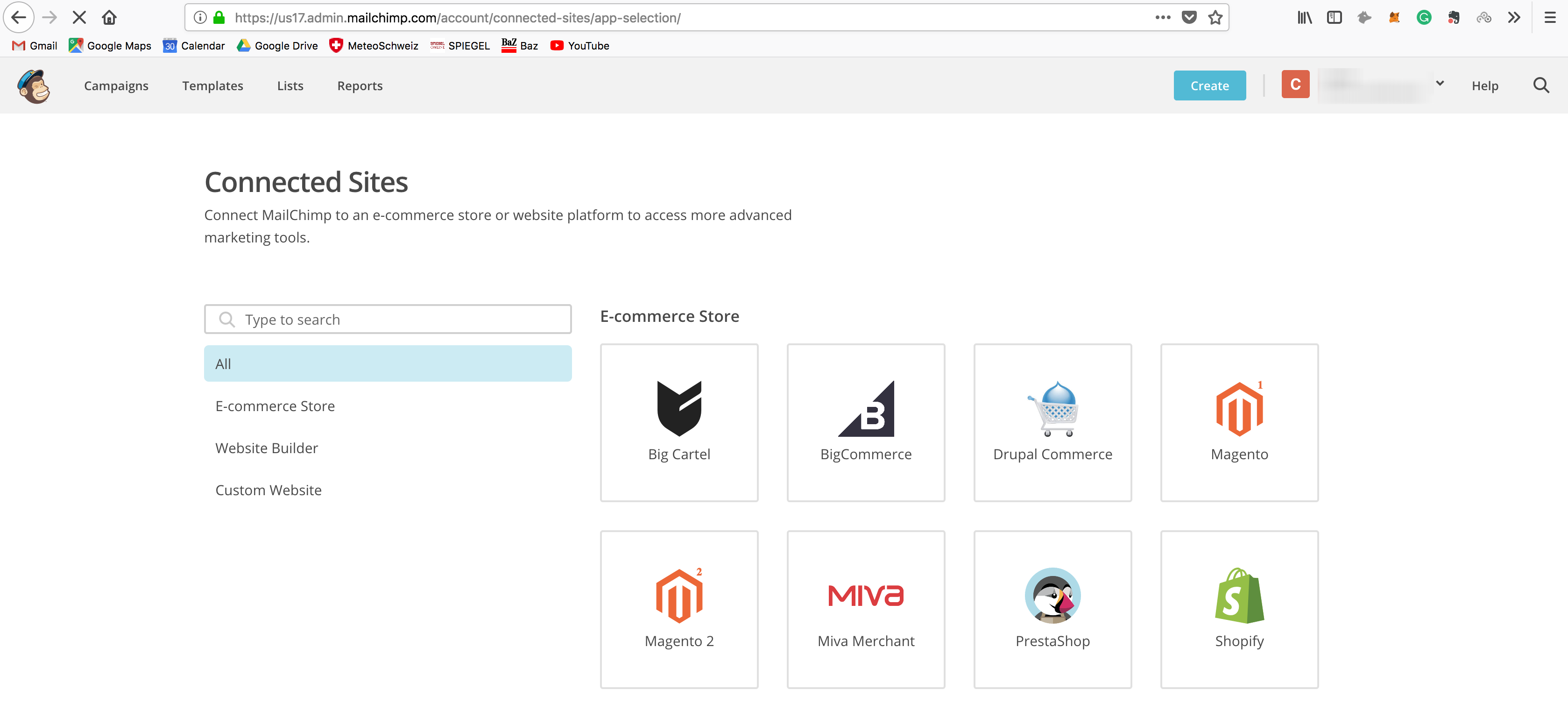This screenshot has width=1568, height=704.
Task: Click the browser forward arrow
Action: [50, 17]
